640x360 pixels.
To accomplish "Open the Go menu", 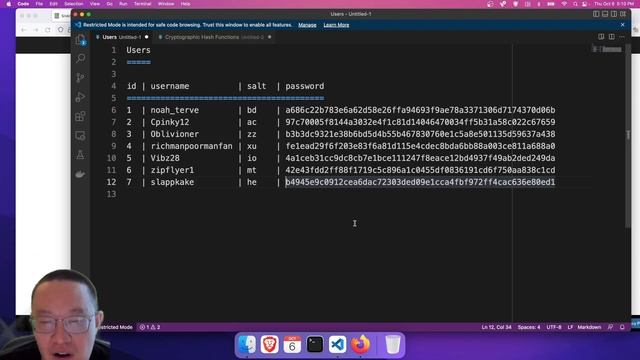I will [x=109, y=4].
